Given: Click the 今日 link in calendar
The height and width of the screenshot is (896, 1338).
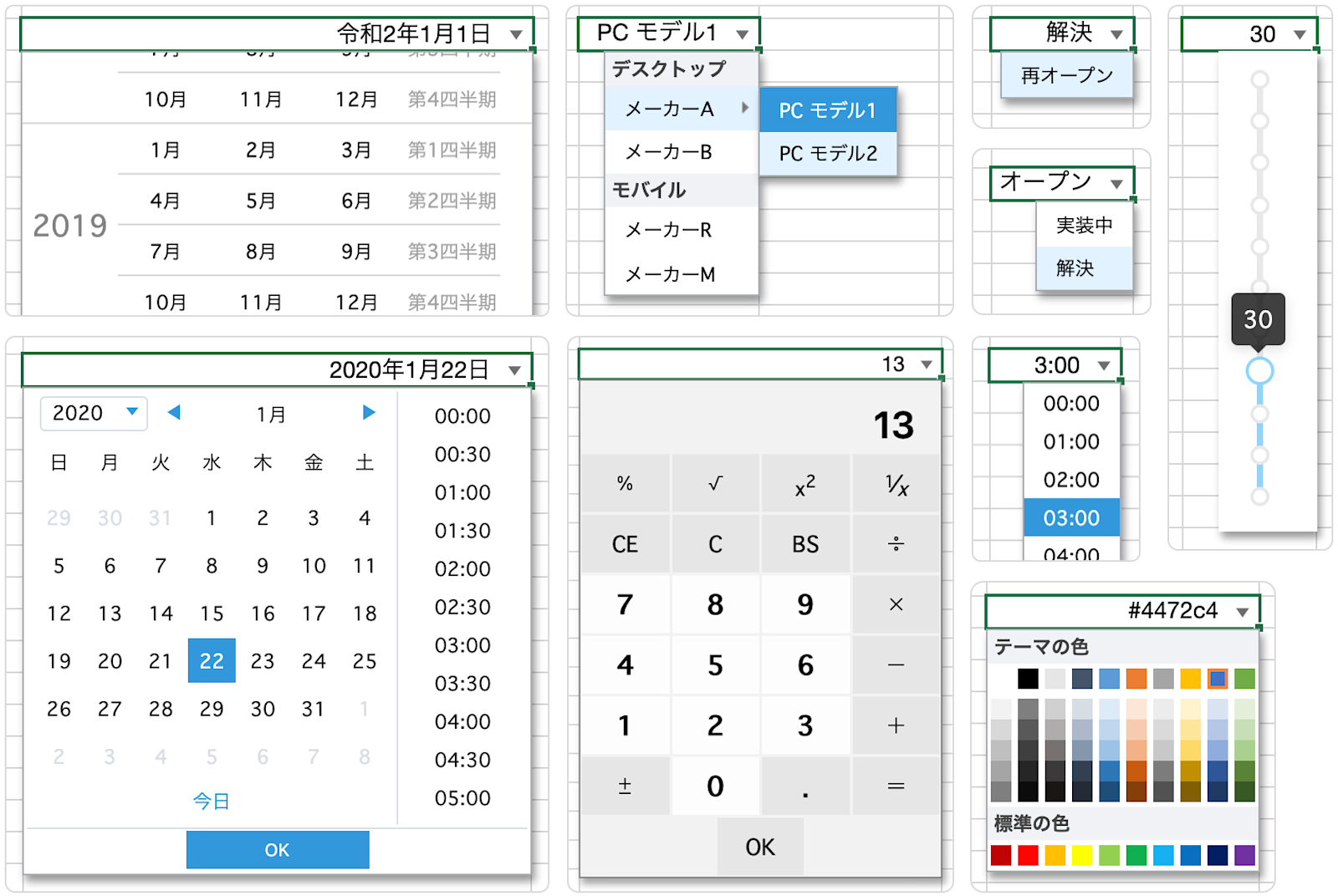Looking at the screenshot, I should coord(211,802).
